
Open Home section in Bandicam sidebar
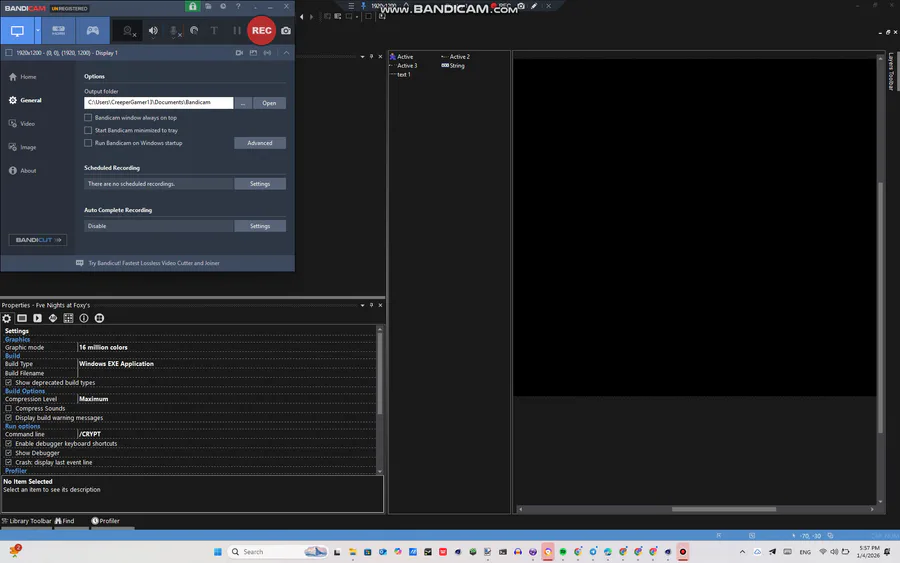(x=23, y=77)
